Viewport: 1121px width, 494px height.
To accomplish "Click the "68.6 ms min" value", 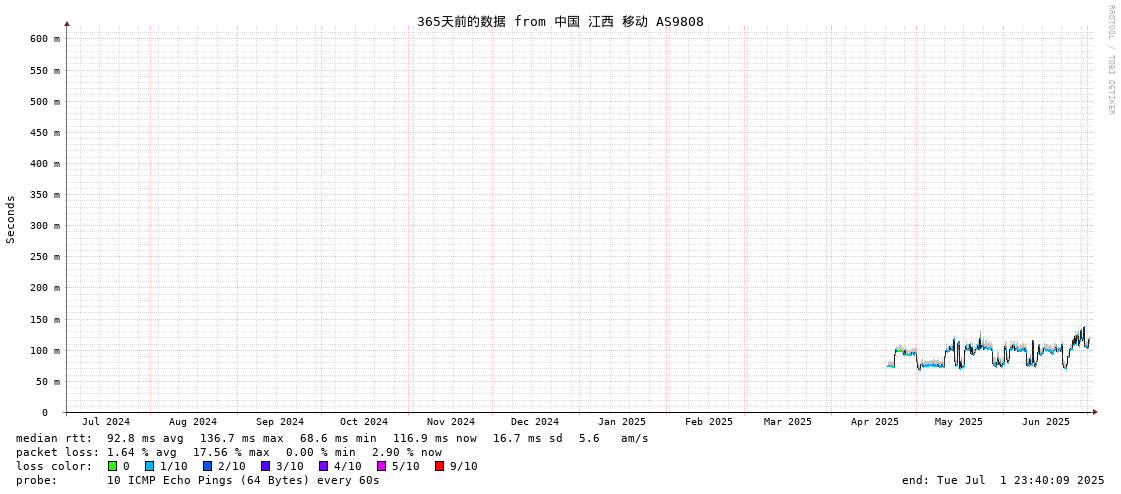I will tap(338, 438).
